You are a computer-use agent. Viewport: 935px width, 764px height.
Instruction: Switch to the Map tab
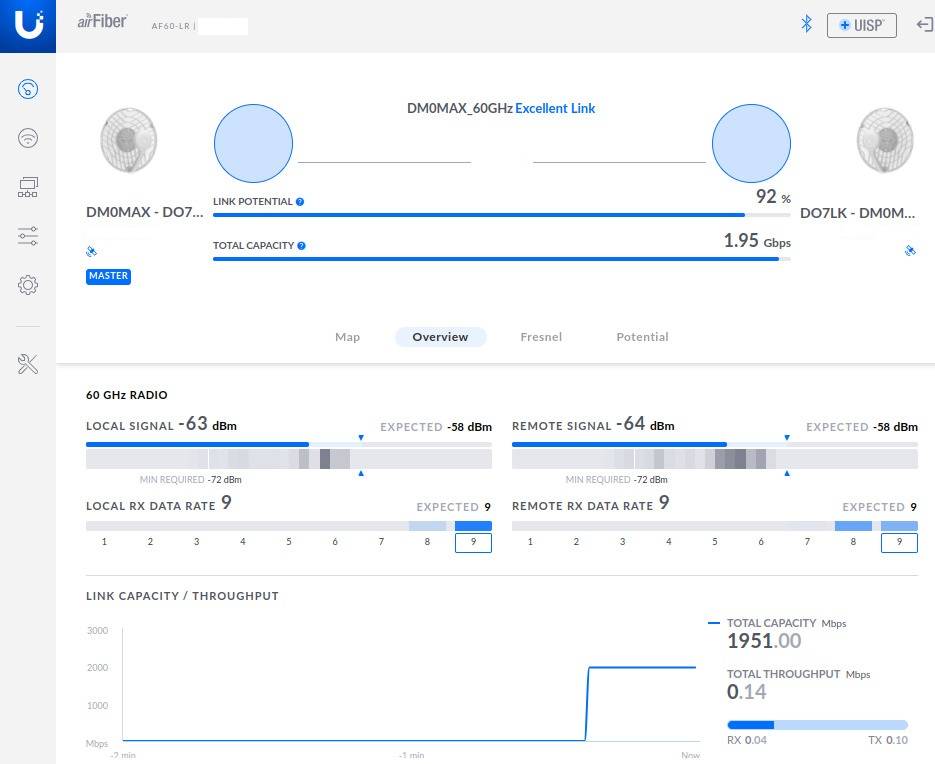click(347, 337)
